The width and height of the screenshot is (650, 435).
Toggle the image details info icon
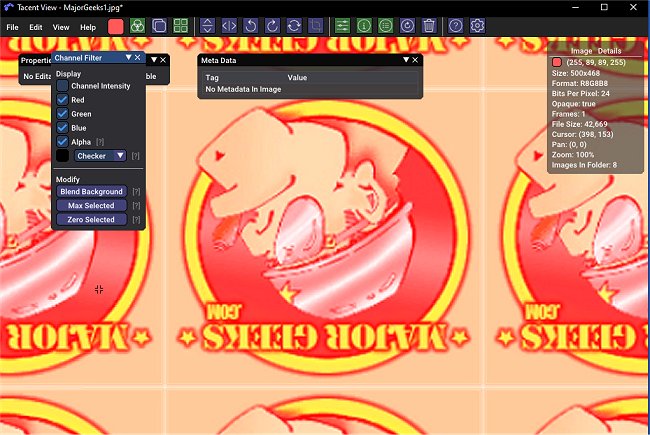tap(364, 26)
